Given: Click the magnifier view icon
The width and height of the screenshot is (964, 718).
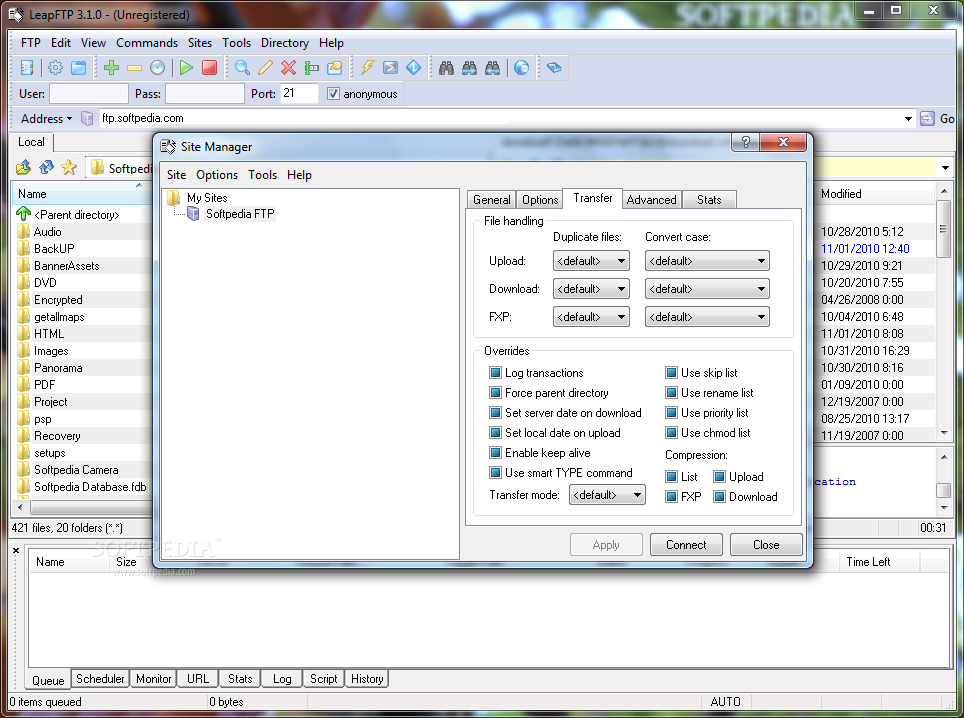Looking at the screenshot, I should [x=242, y=68].
